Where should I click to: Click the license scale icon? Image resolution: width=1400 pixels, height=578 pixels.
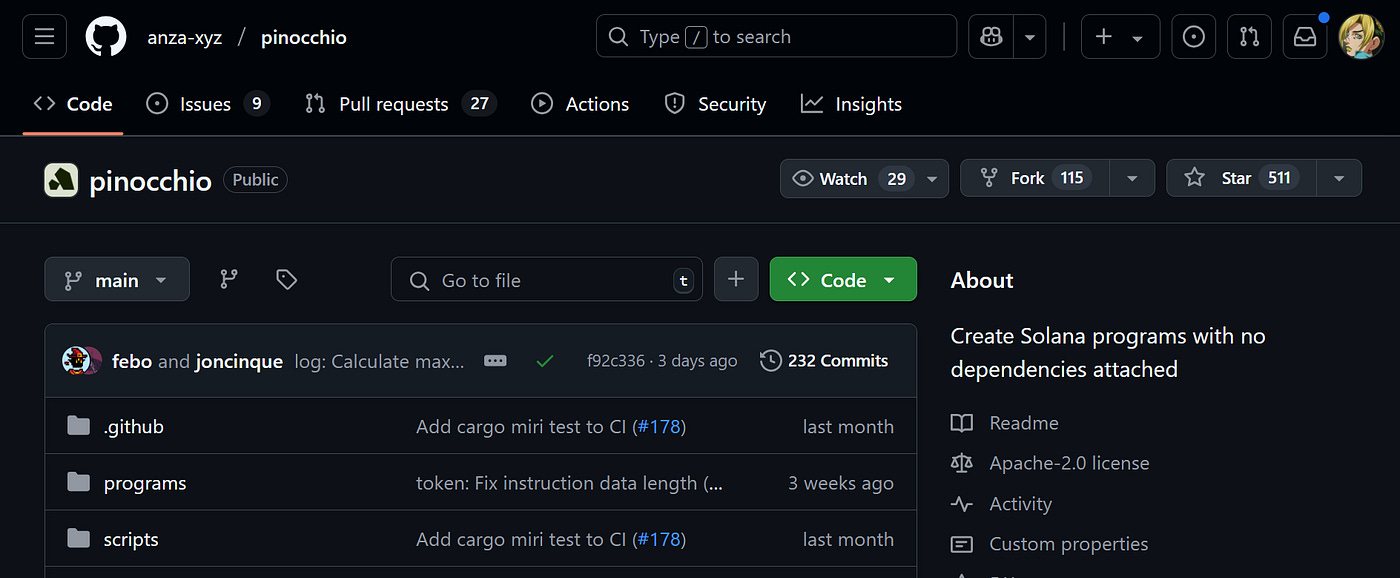click(x=962, y=463)
